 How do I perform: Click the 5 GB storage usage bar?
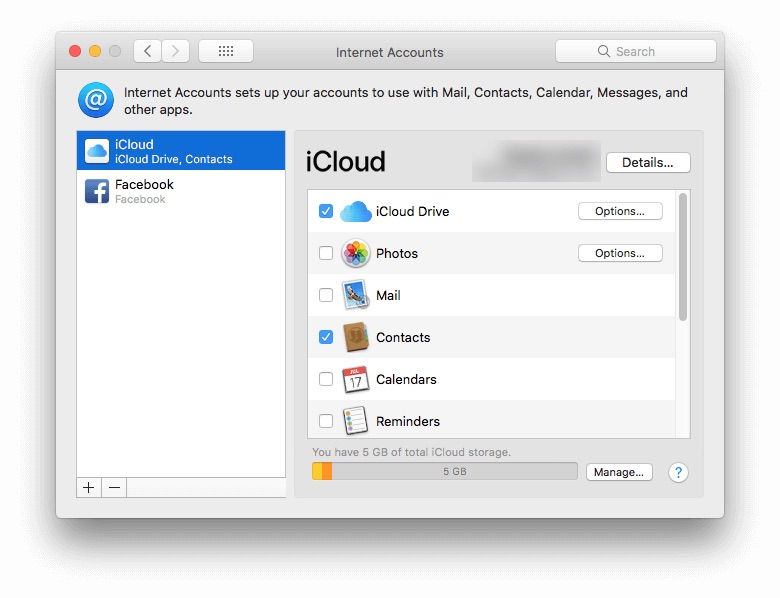[x=445, y=472]
